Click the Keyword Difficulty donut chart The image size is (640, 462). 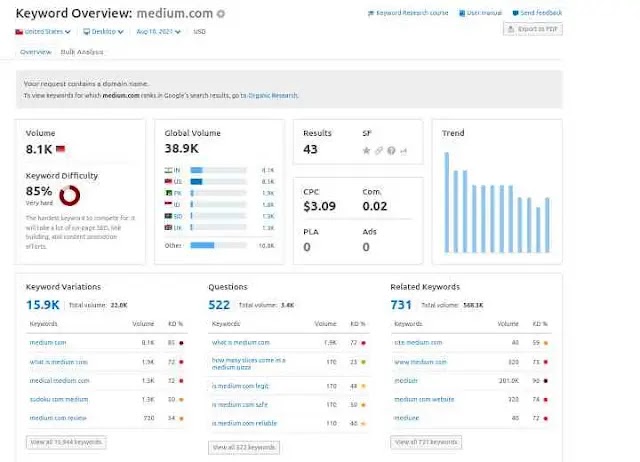tap(70, 195)
